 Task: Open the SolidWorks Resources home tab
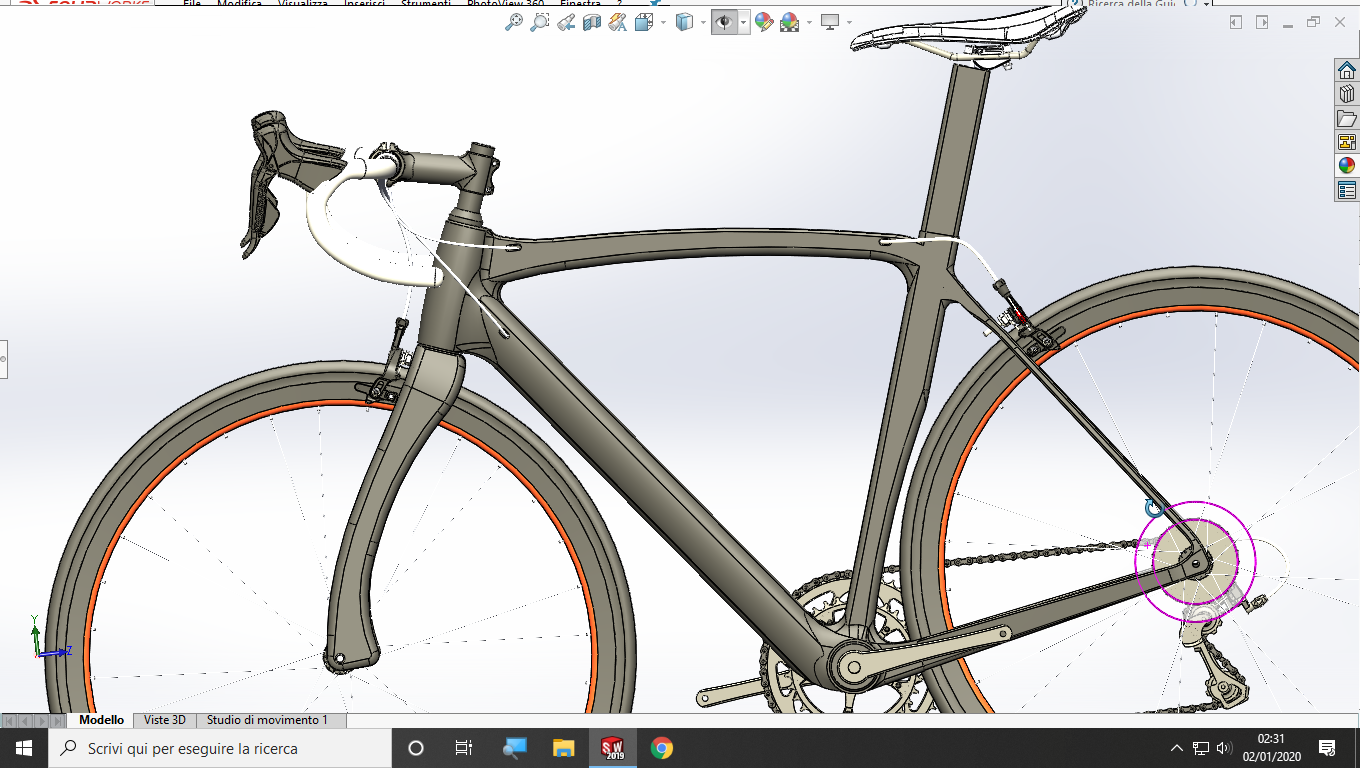pyautogui.click(x=1347, y=70)
